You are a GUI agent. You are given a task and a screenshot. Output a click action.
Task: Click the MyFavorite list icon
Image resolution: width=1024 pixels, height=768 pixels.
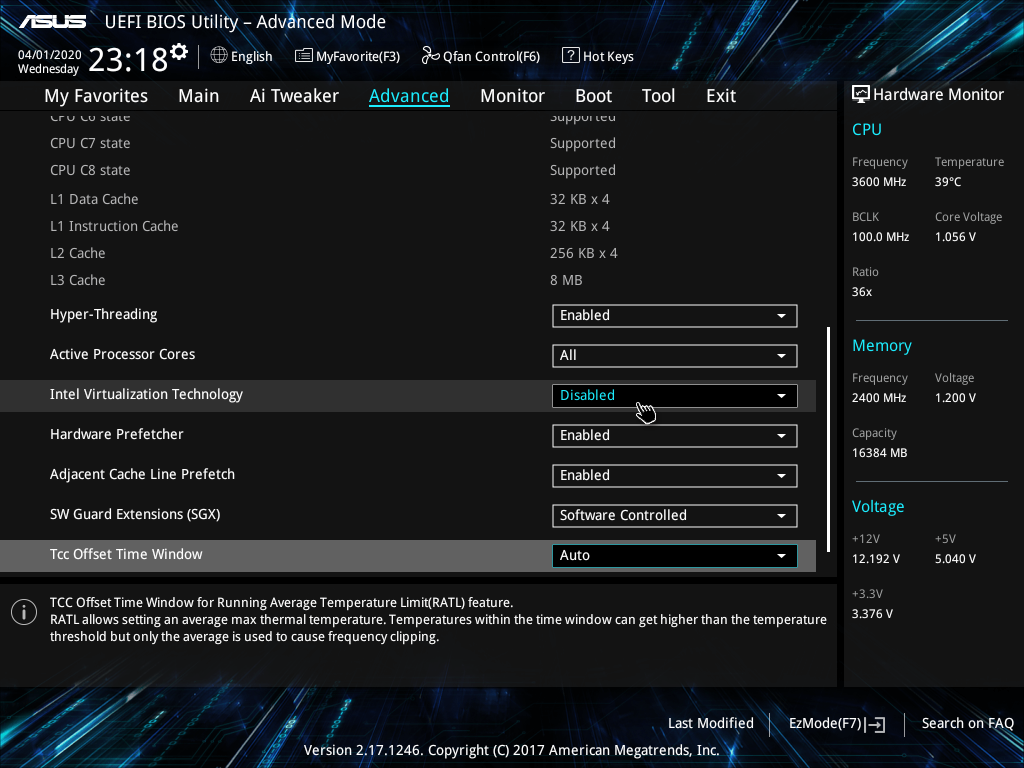pos(304,56)
